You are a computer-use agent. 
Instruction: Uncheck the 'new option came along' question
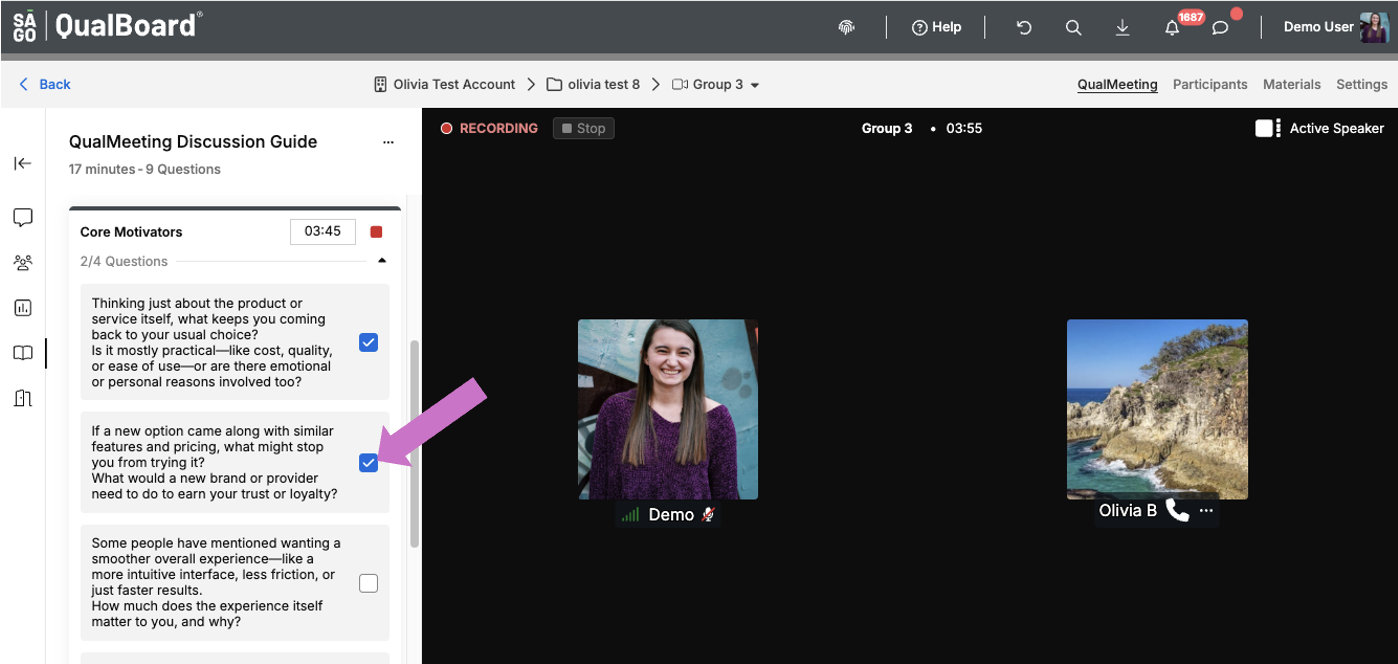pos(368,462)
